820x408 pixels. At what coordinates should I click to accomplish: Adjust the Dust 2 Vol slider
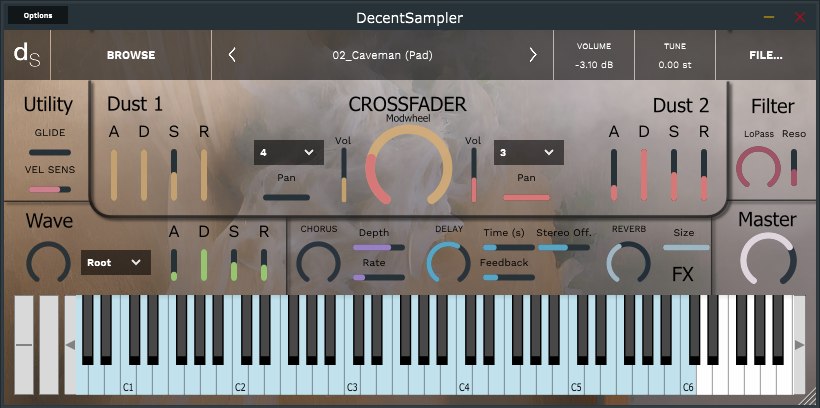(x=474, y=175)
